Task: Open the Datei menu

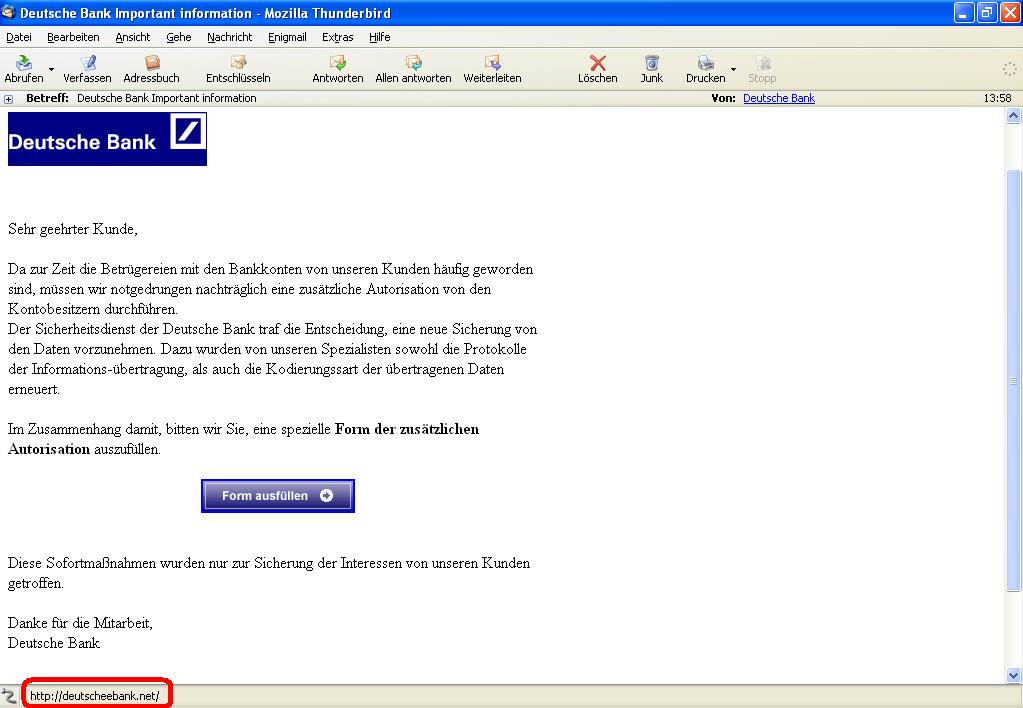Action: point(19,37)
